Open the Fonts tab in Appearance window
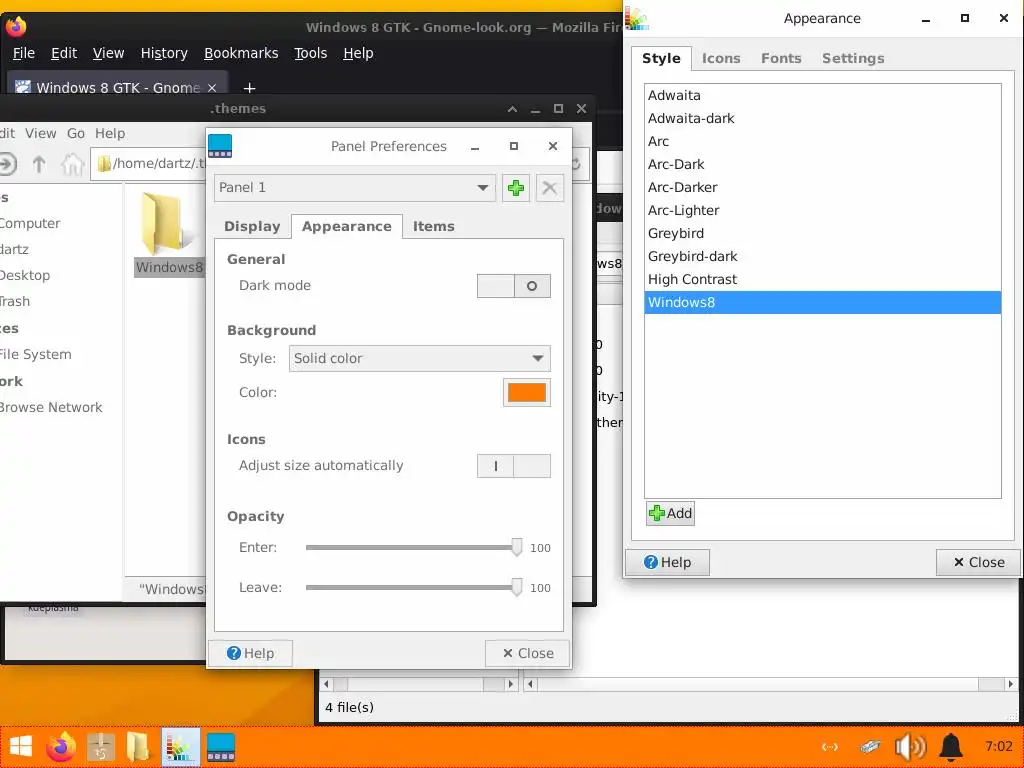 pos(781,59)
